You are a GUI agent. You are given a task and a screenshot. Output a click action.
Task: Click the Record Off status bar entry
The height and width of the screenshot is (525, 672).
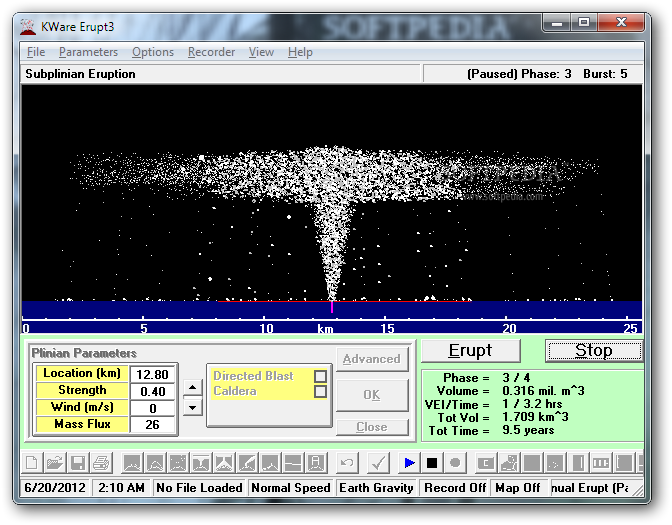(455, 488)
